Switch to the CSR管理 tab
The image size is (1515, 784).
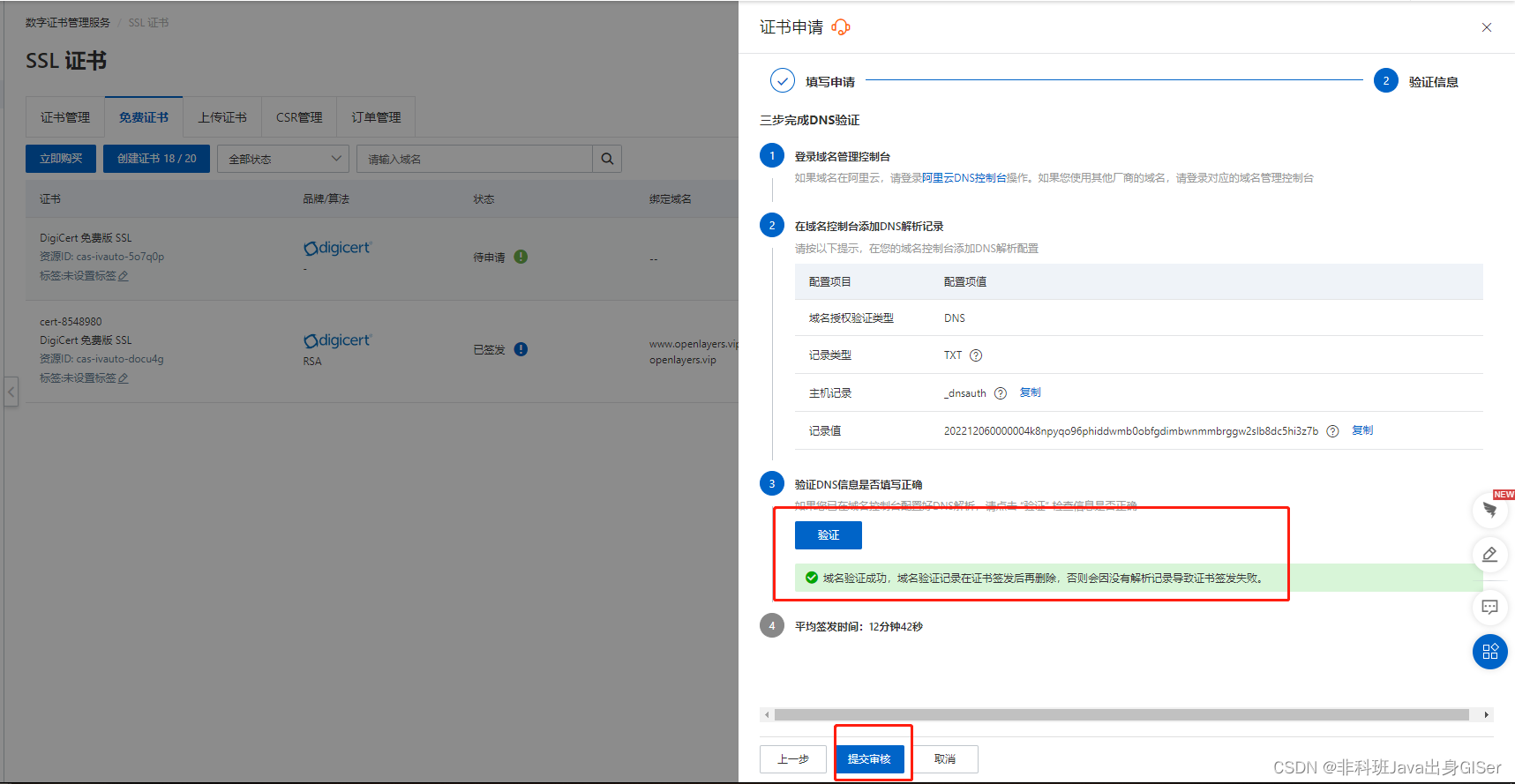[299, 117]
